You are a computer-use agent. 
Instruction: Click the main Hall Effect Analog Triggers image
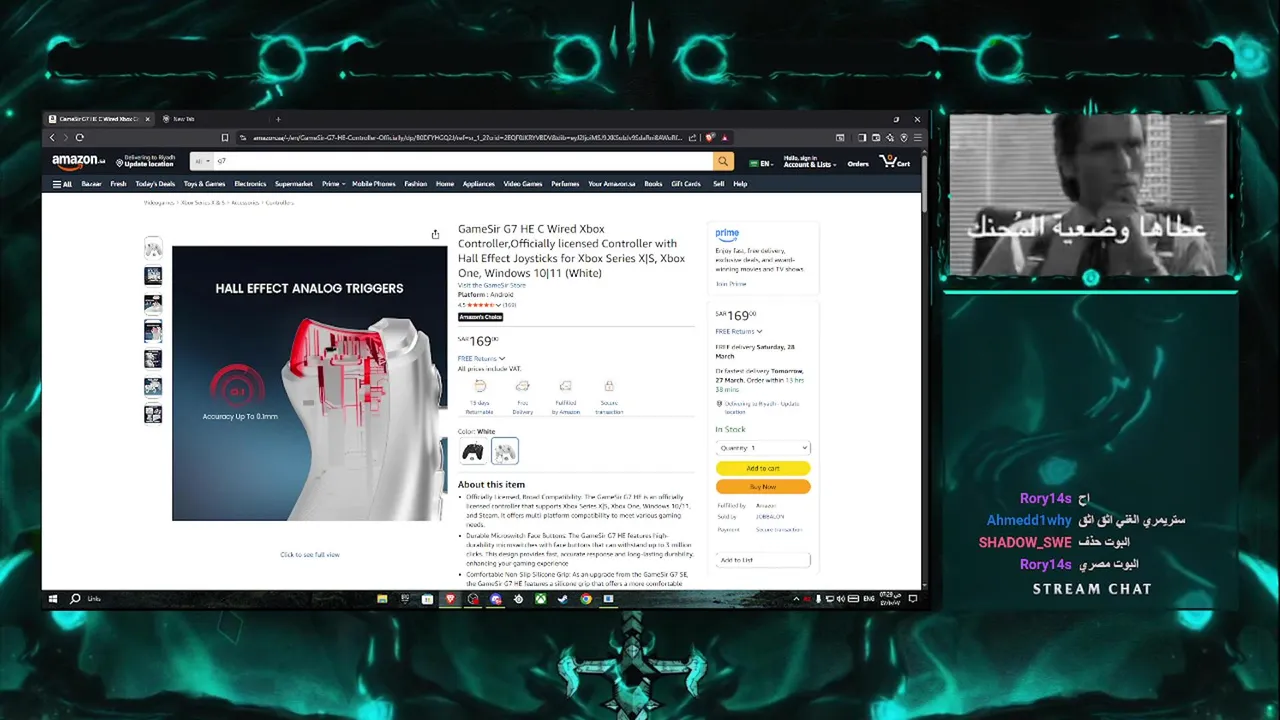[x=310, y=383]
